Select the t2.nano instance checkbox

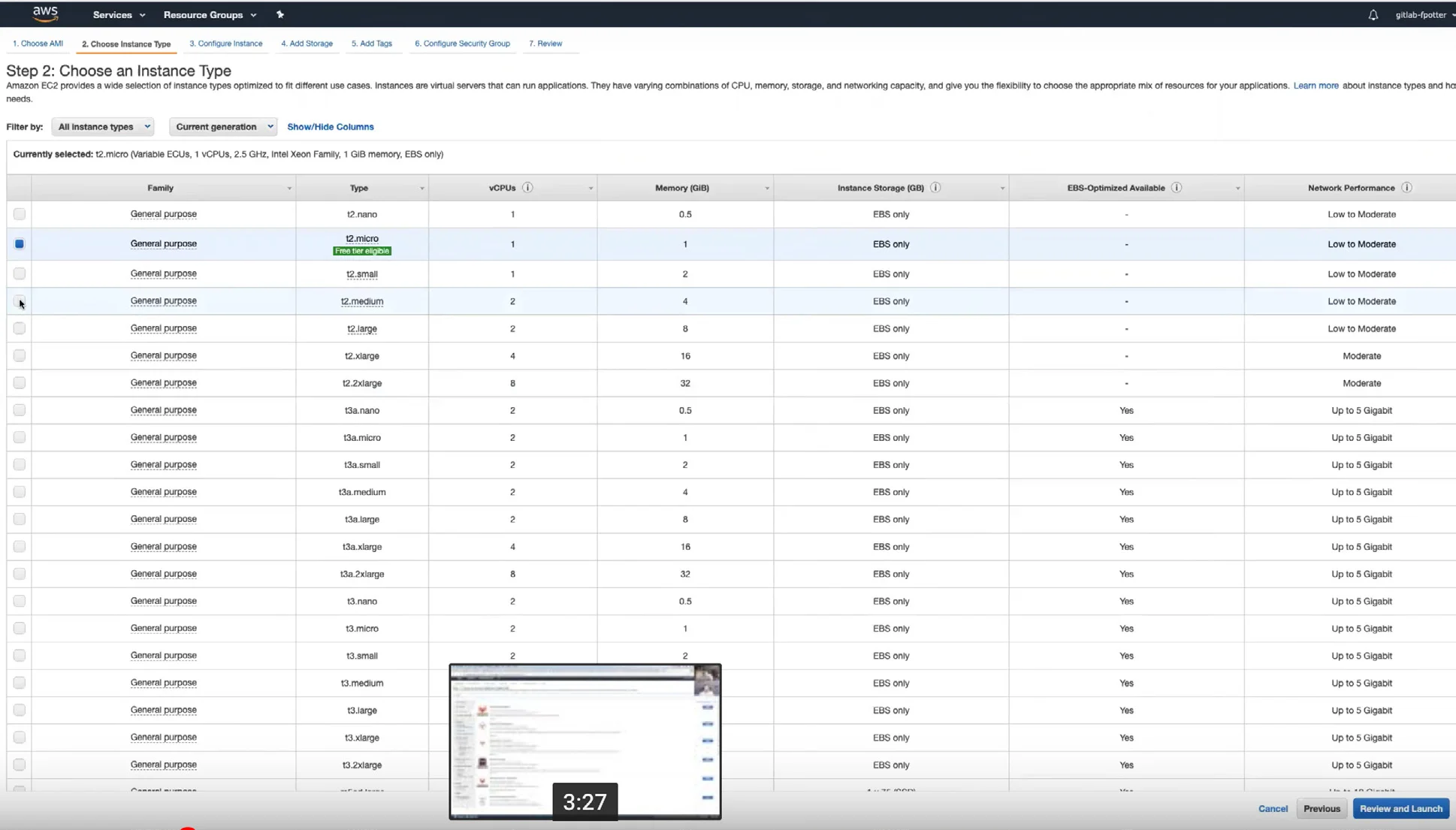coord(20,214)
